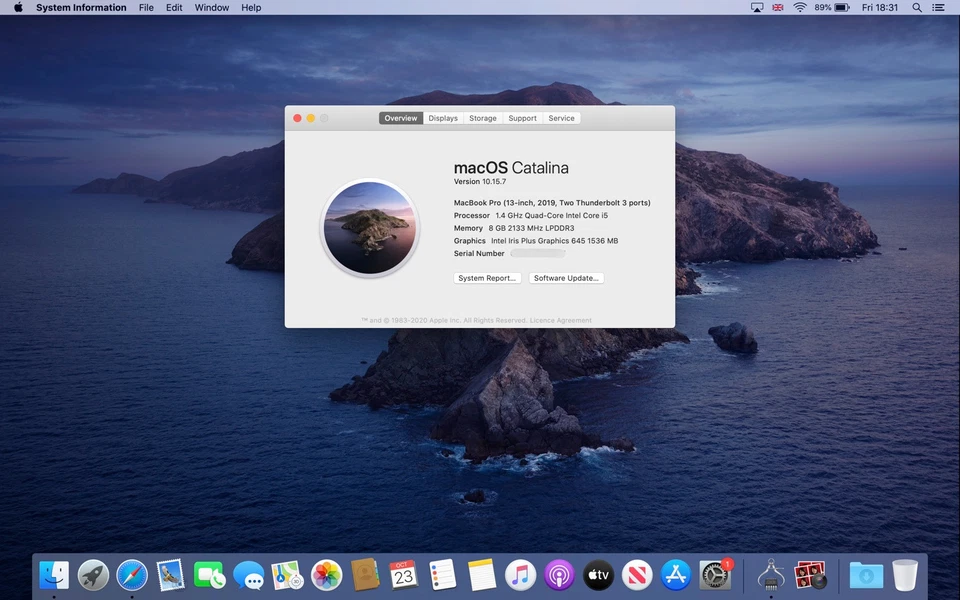
Task: Click the 8 GB 2133 MHz LPDDR3 text
Action: (x=531, y=228)
